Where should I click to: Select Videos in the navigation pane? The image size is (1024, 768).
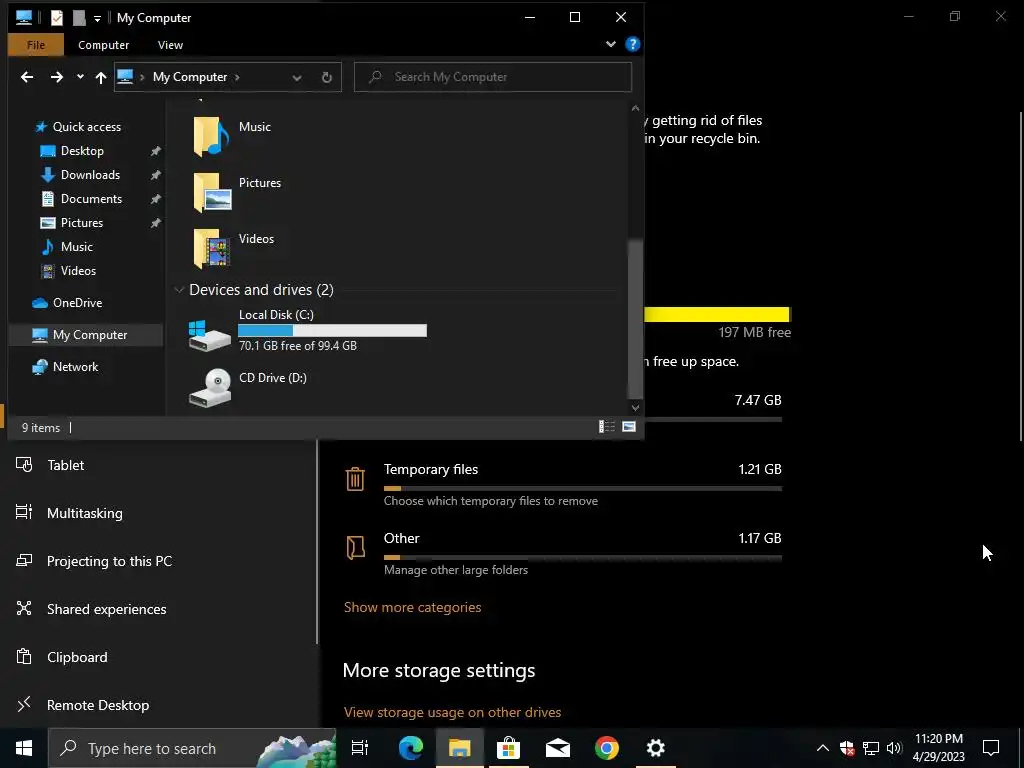(x=78, y=270)
